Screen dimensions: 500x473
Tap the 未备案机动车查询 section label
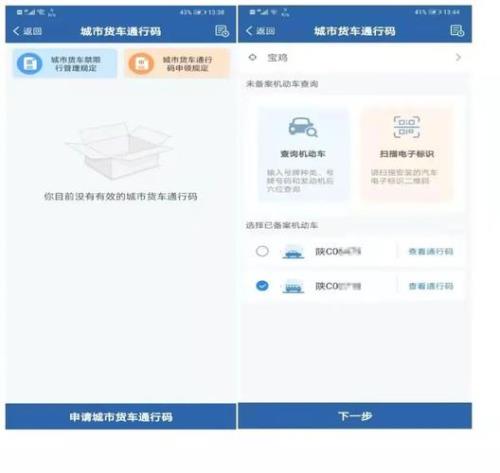282,84
